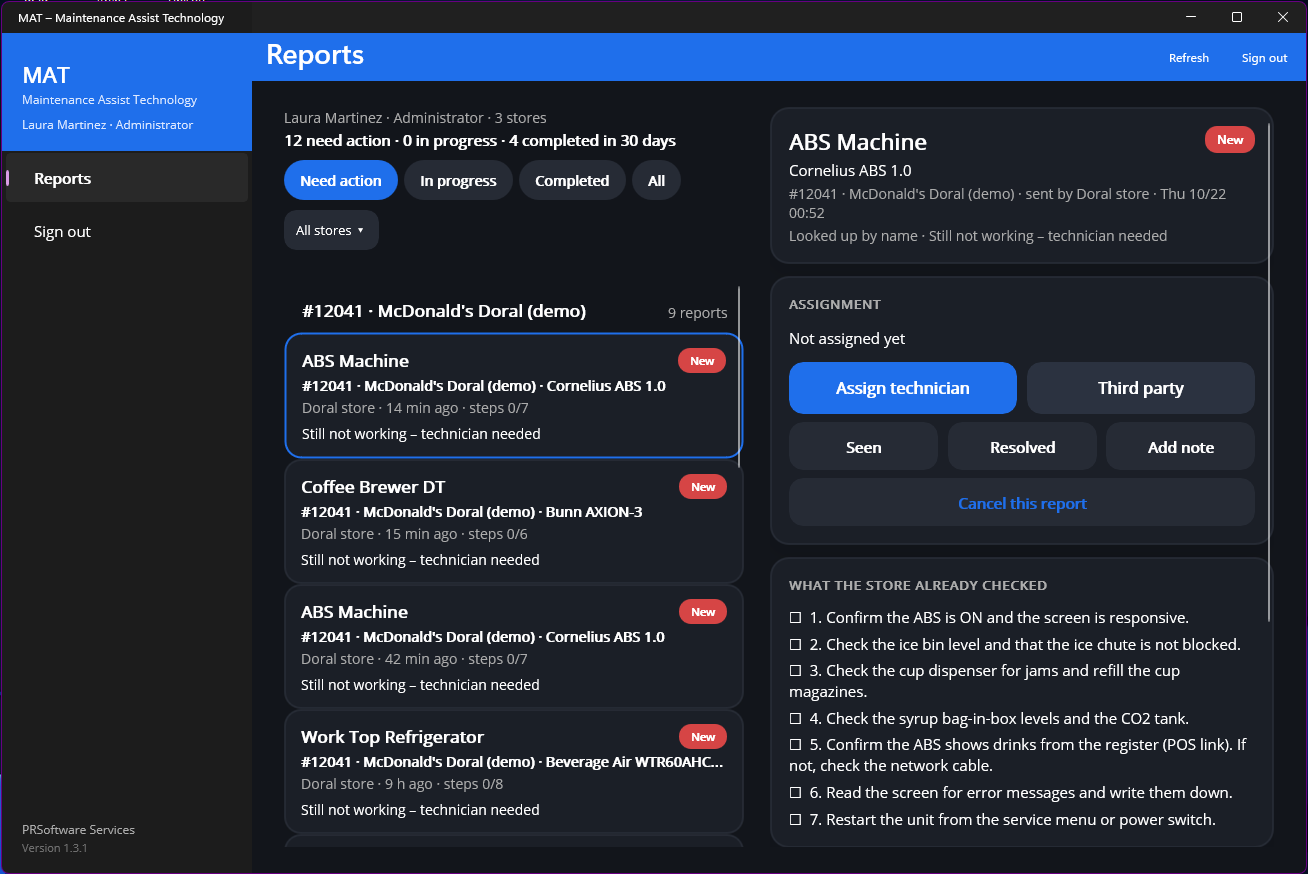This screenshot has height=874, width=1308.
Task: Close the MAT window
Action: point(1283,17)
